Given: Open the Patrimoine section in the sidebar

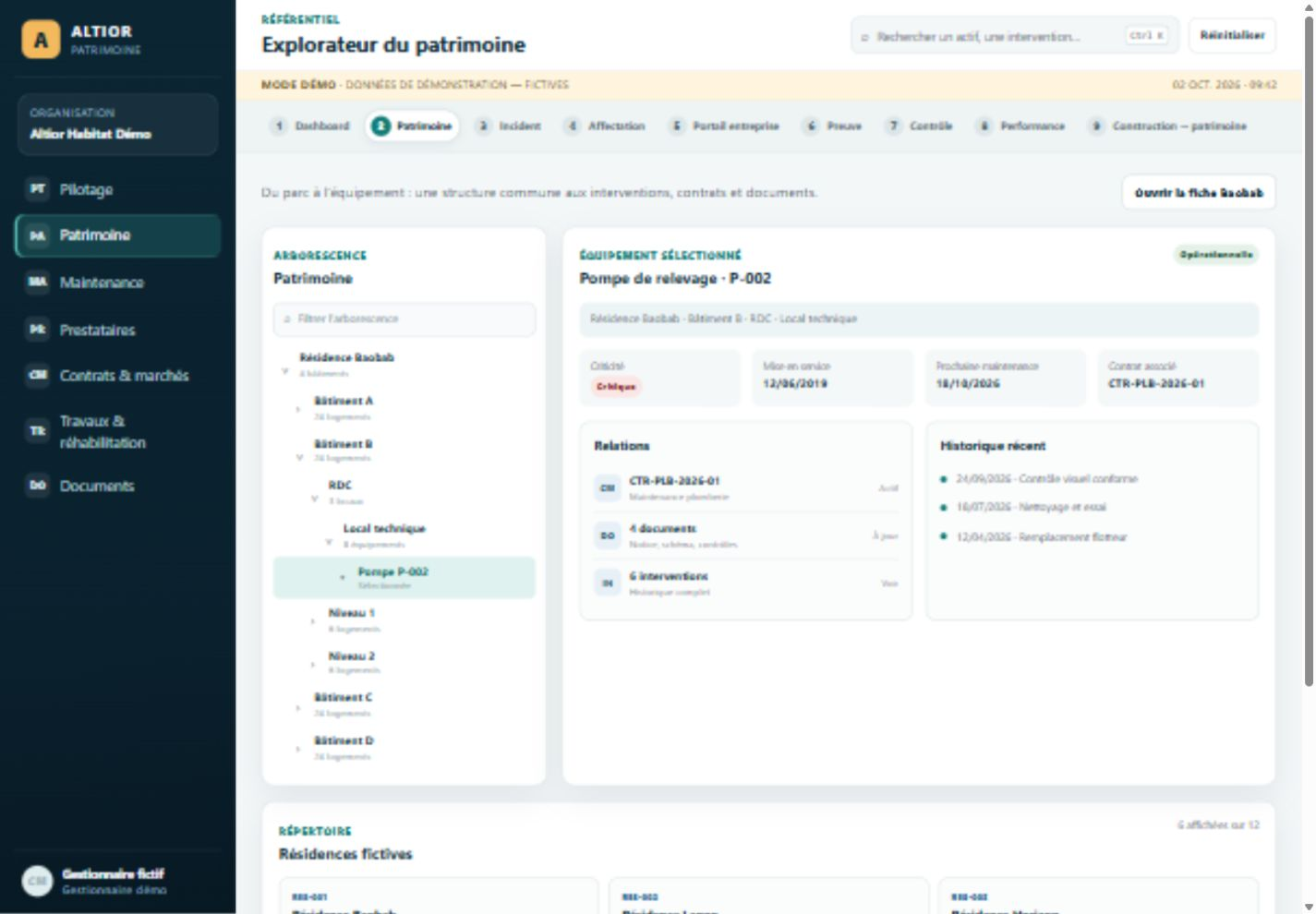Looking at the screenshot, I should 118,235.
